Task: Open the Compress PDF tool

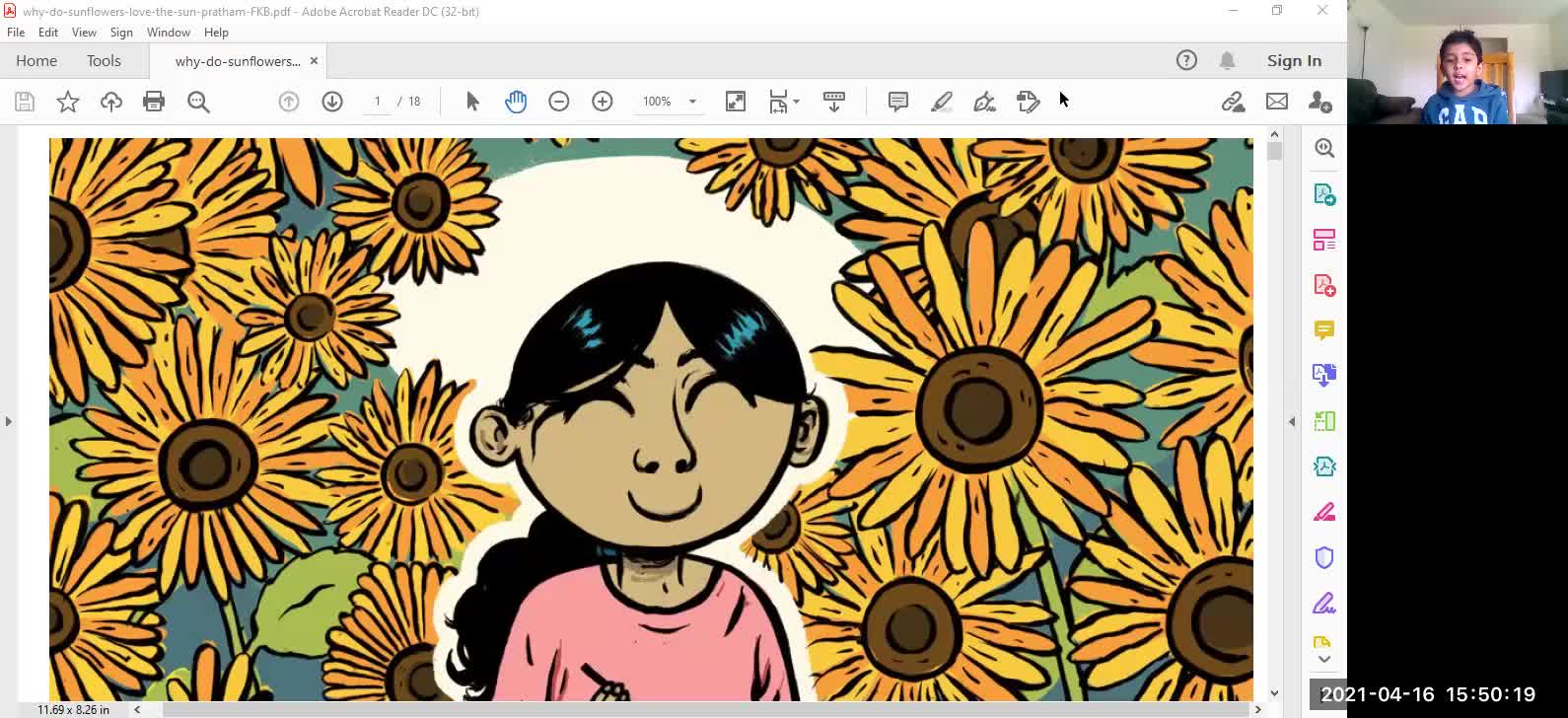Action: click(1324, 467)
